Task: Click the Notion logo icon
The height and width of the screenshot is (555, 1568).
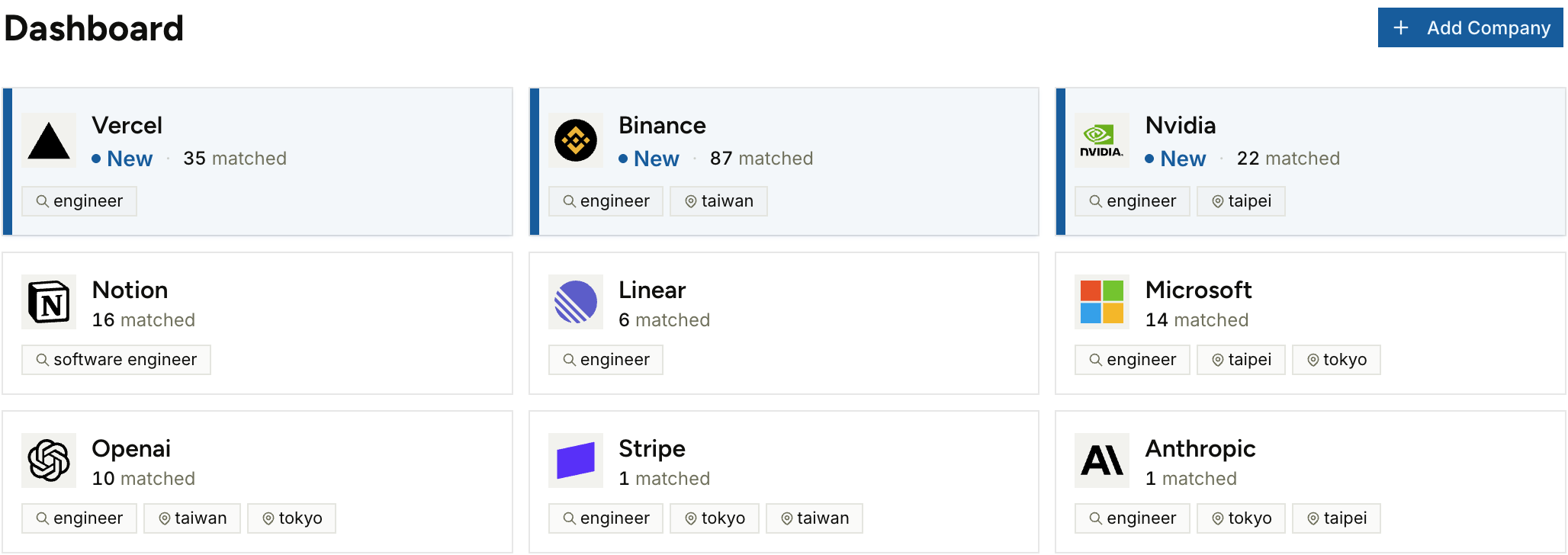Action: point(49,302)
